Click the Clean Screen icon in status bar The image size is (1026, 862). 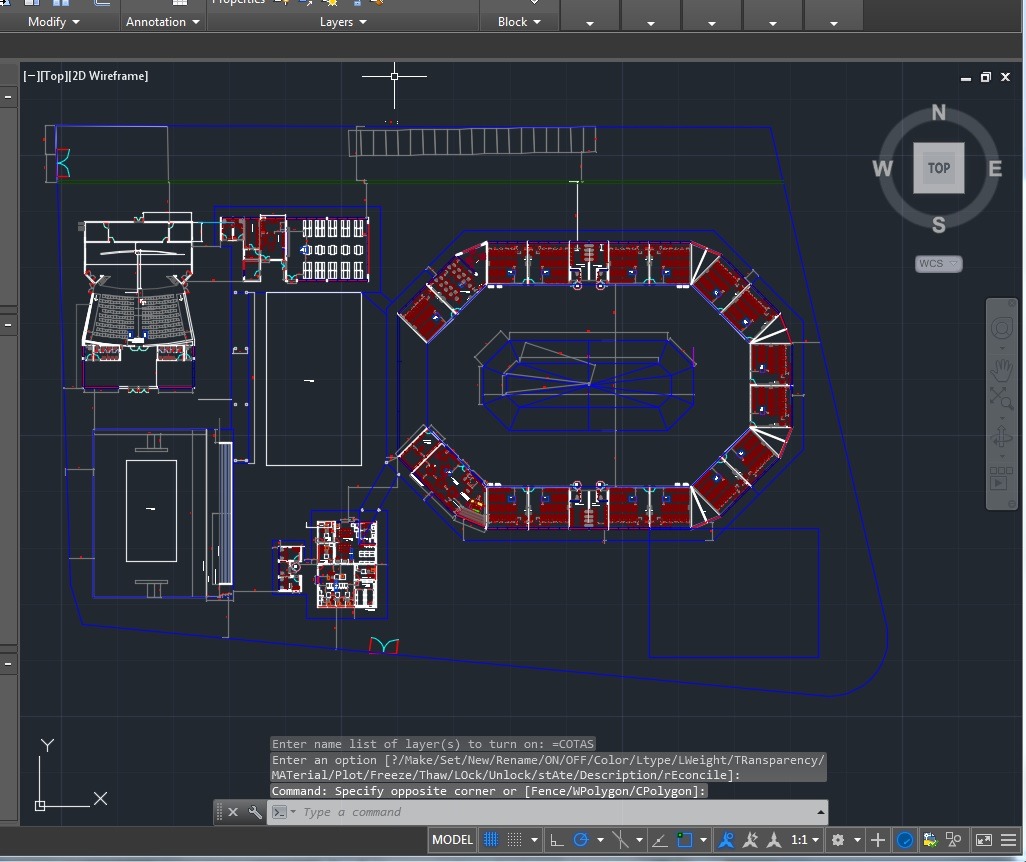[x=984, y=840]
